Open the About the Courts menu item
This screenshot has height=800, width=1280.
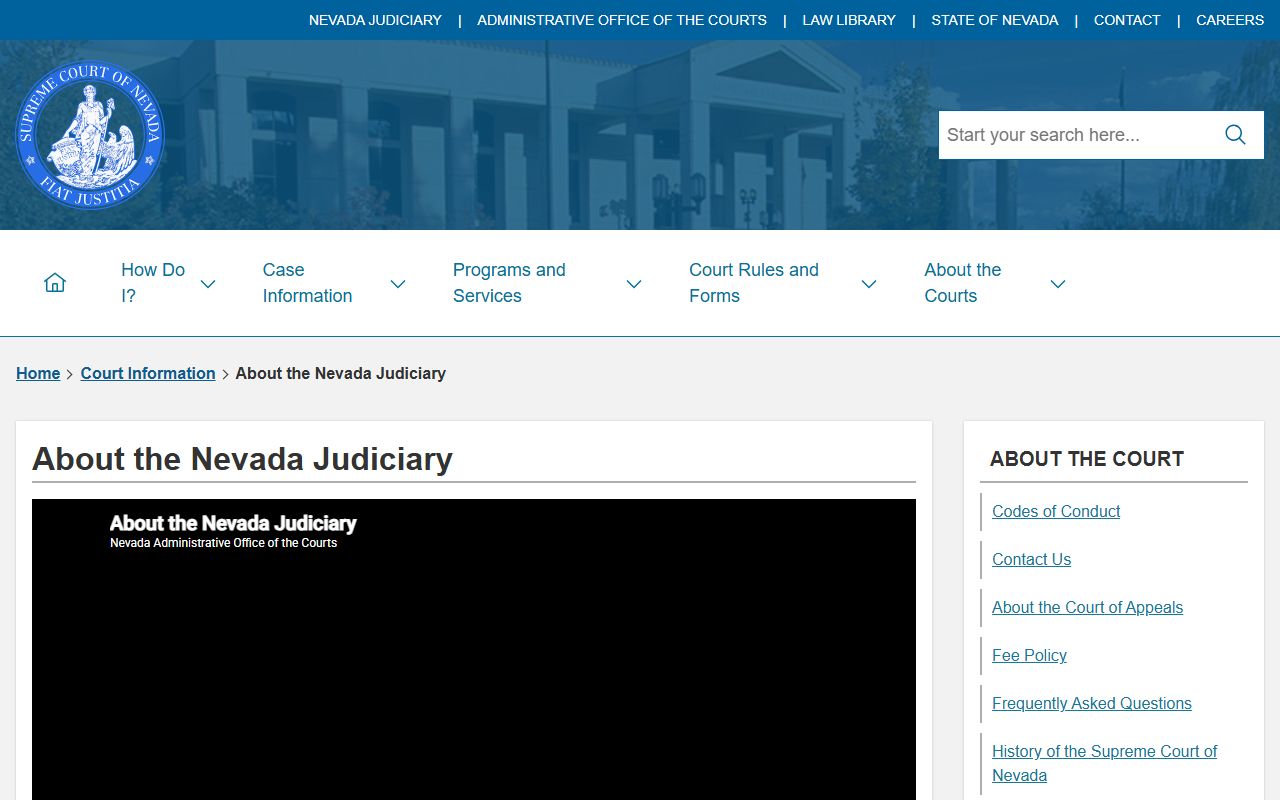[963, 283]
